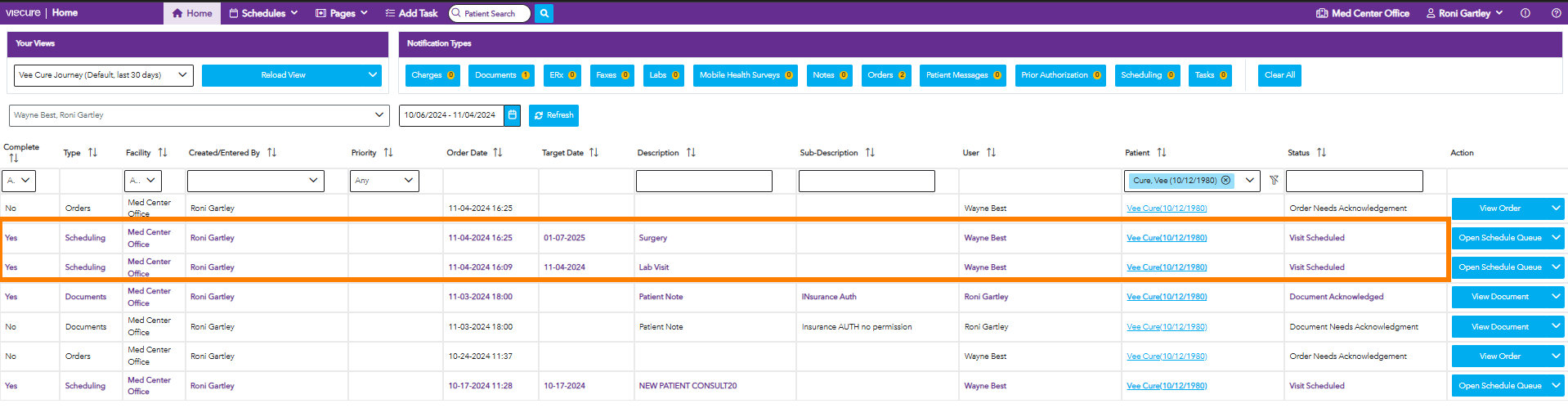Open the Facility column filter dropdown
Image resolution: width=1568 pixels, height=417 pixels.
coord(143,181)
